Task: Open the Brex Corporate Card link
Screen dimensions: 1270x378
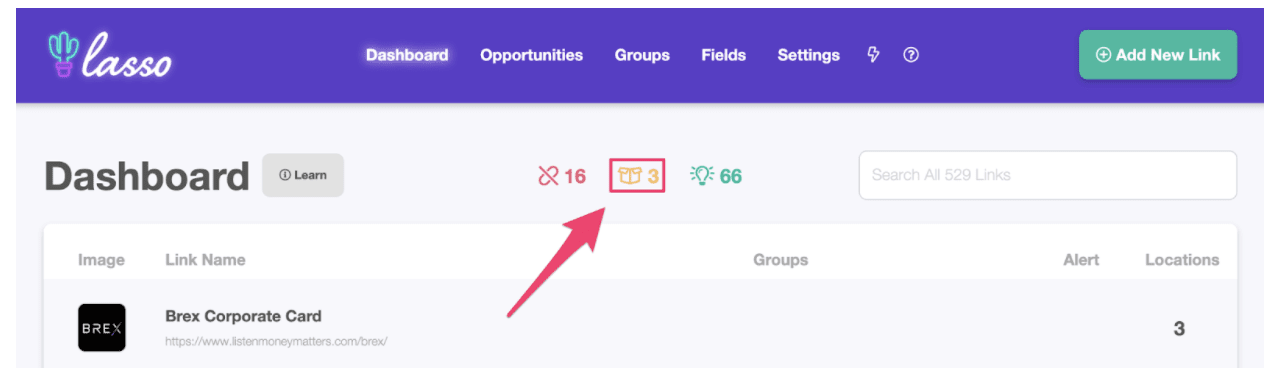Action: (243, 316)
